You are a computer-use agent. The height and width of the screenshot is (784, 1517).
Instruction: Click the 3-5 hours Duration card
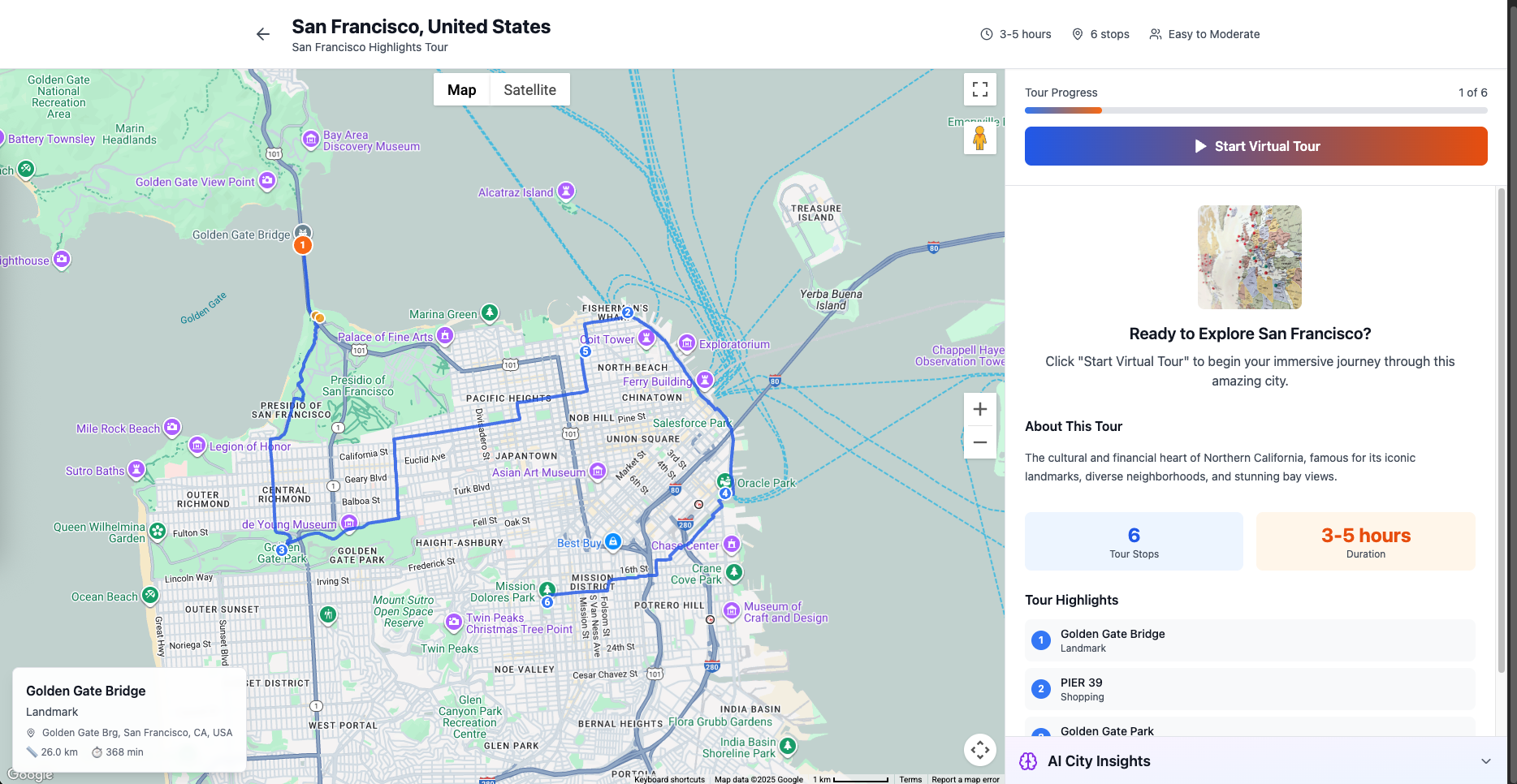tap(1366, 541)
